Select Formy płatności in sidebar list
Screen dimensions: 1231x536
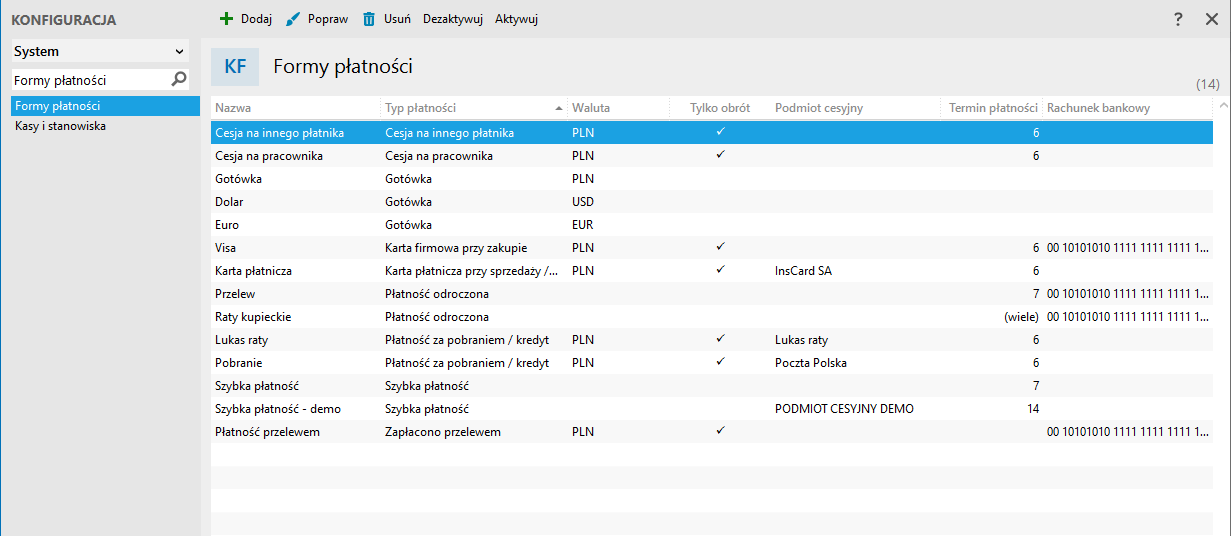pos(58,106)
